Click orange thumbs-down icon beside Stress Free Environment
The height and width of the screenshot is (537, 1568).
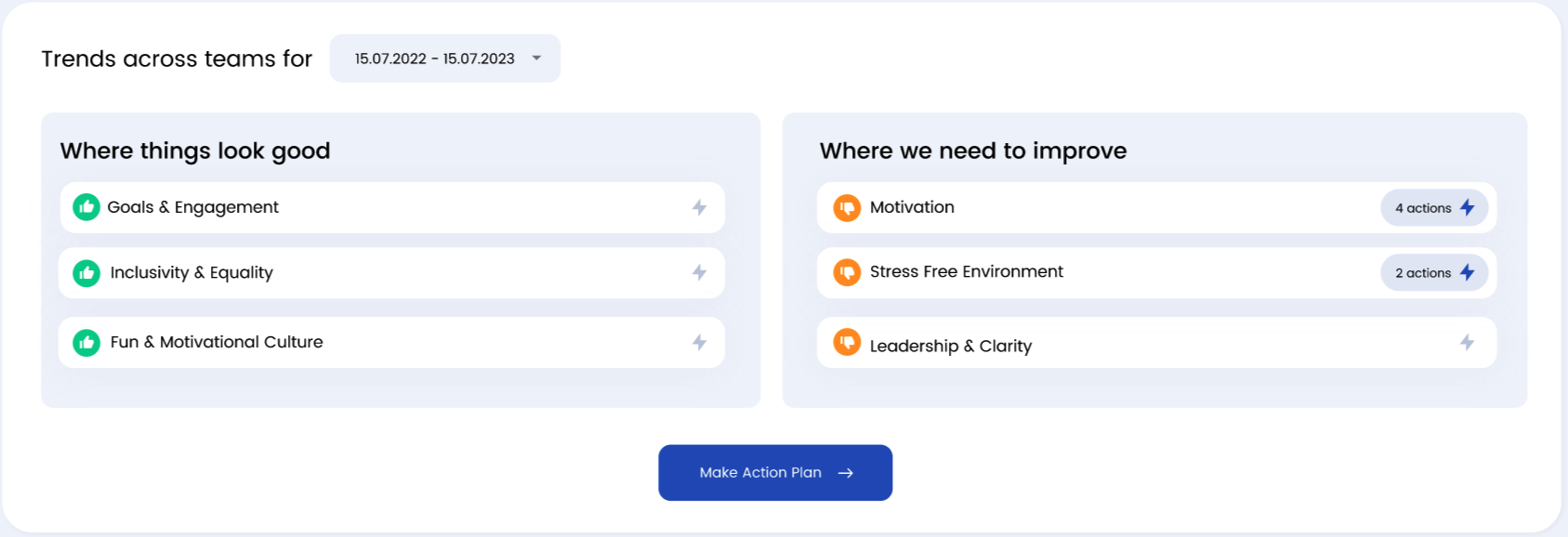(847, 272)
